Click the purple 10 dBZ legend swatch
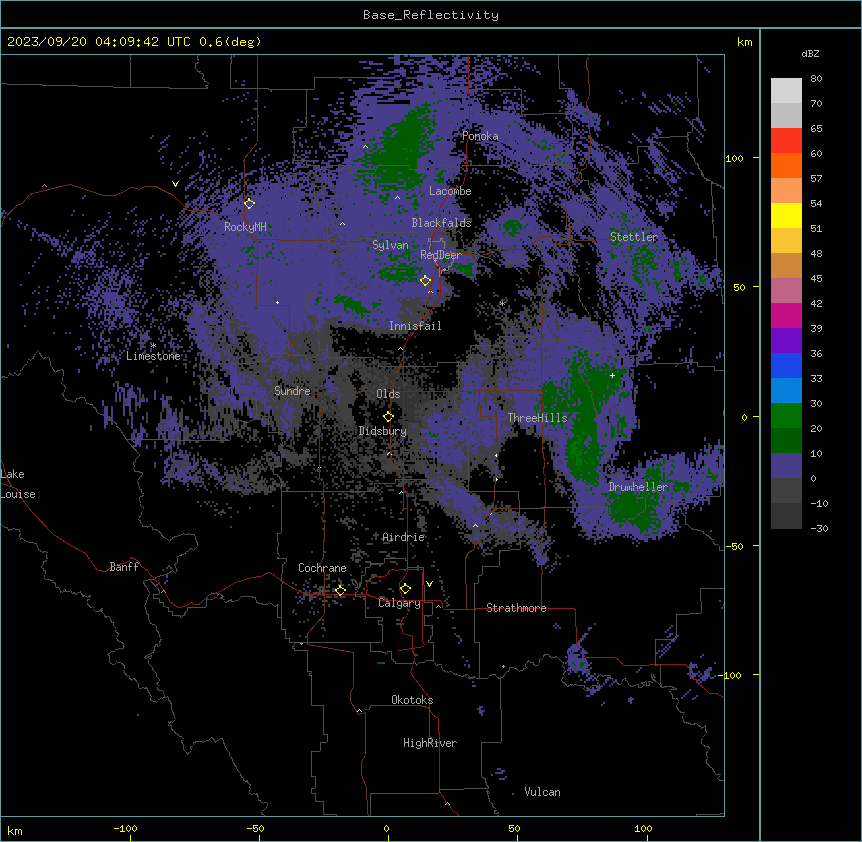 pos(786,466)
